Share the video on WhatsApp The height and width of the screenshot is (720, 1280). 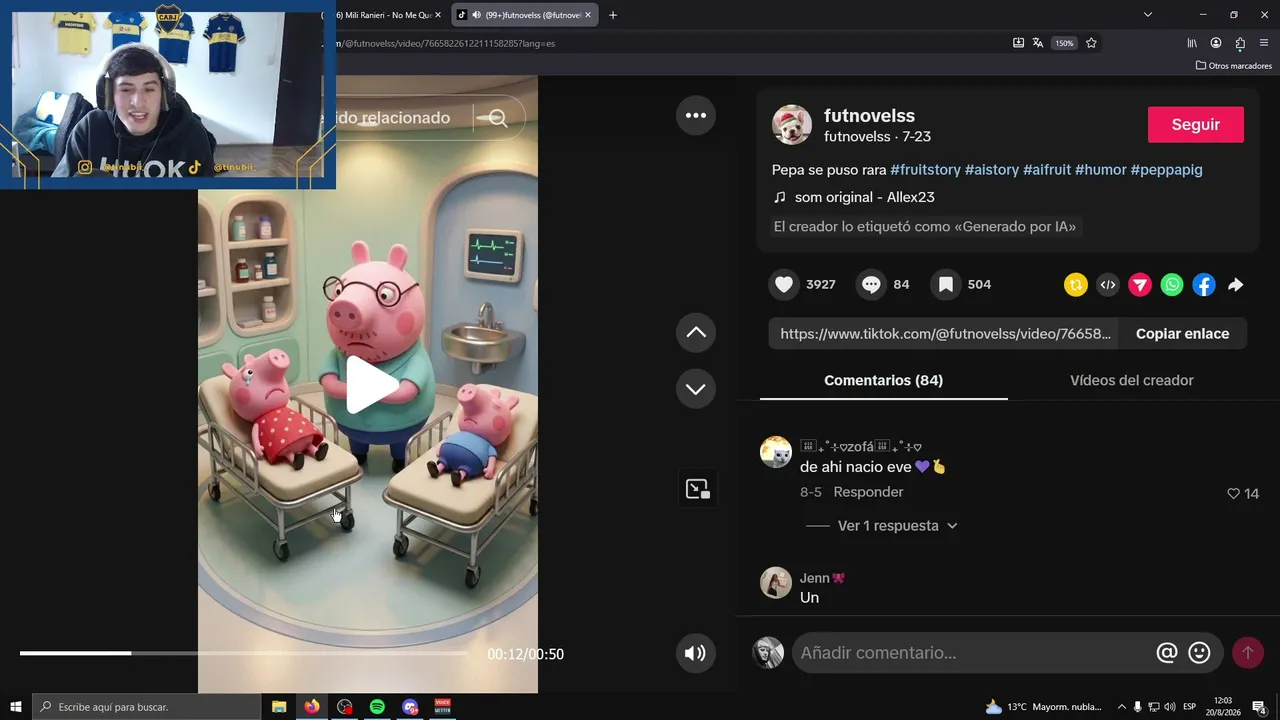(1172, 285)
